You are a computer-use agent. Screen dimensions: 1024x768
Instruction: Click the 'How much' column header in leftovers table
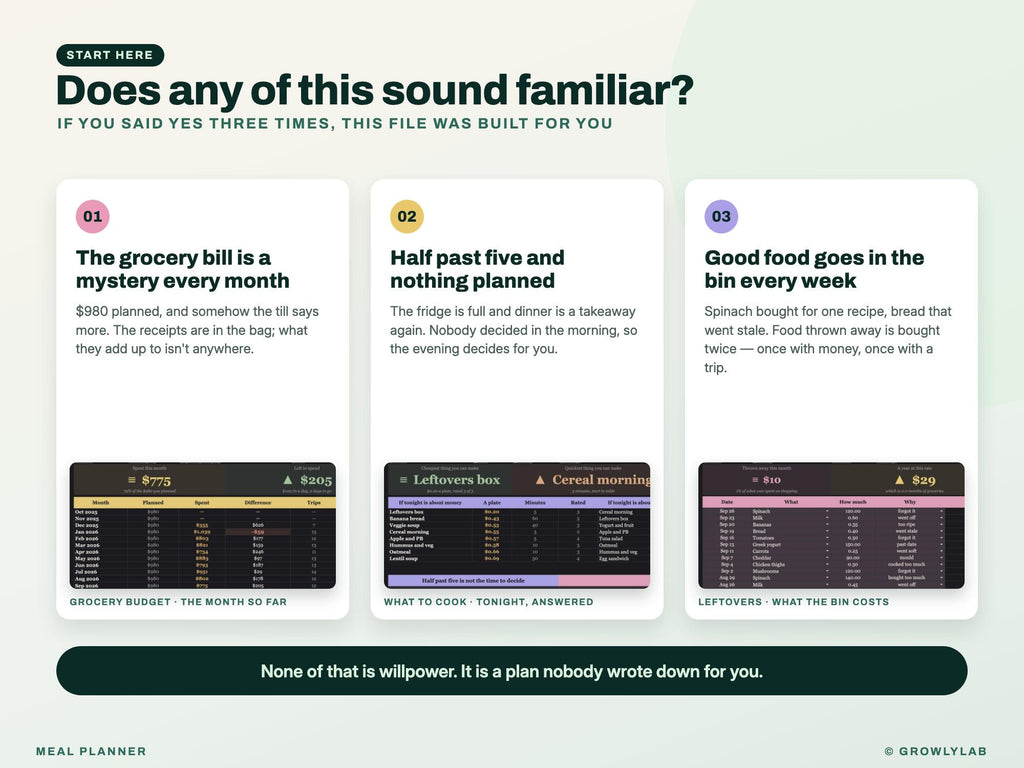click(x=853, y=502)
